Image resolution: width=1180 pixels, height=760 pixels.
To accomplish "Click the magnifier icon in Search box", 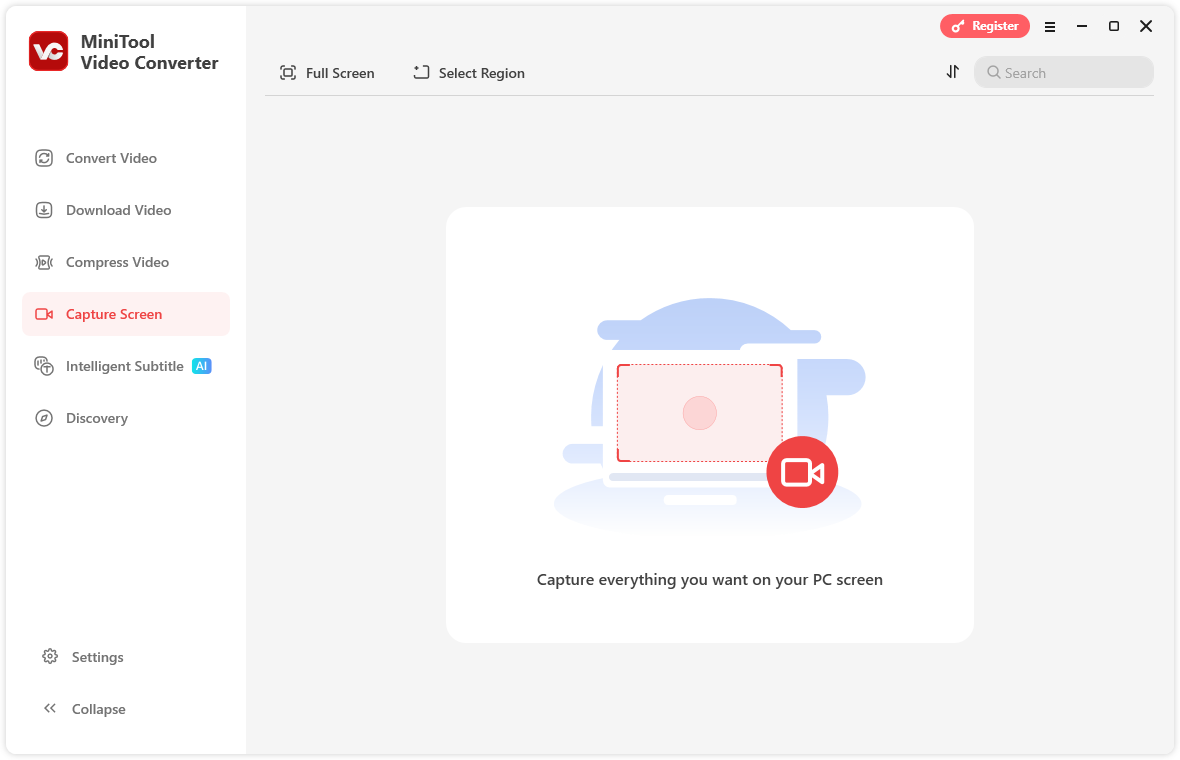I will coord(993,72).
